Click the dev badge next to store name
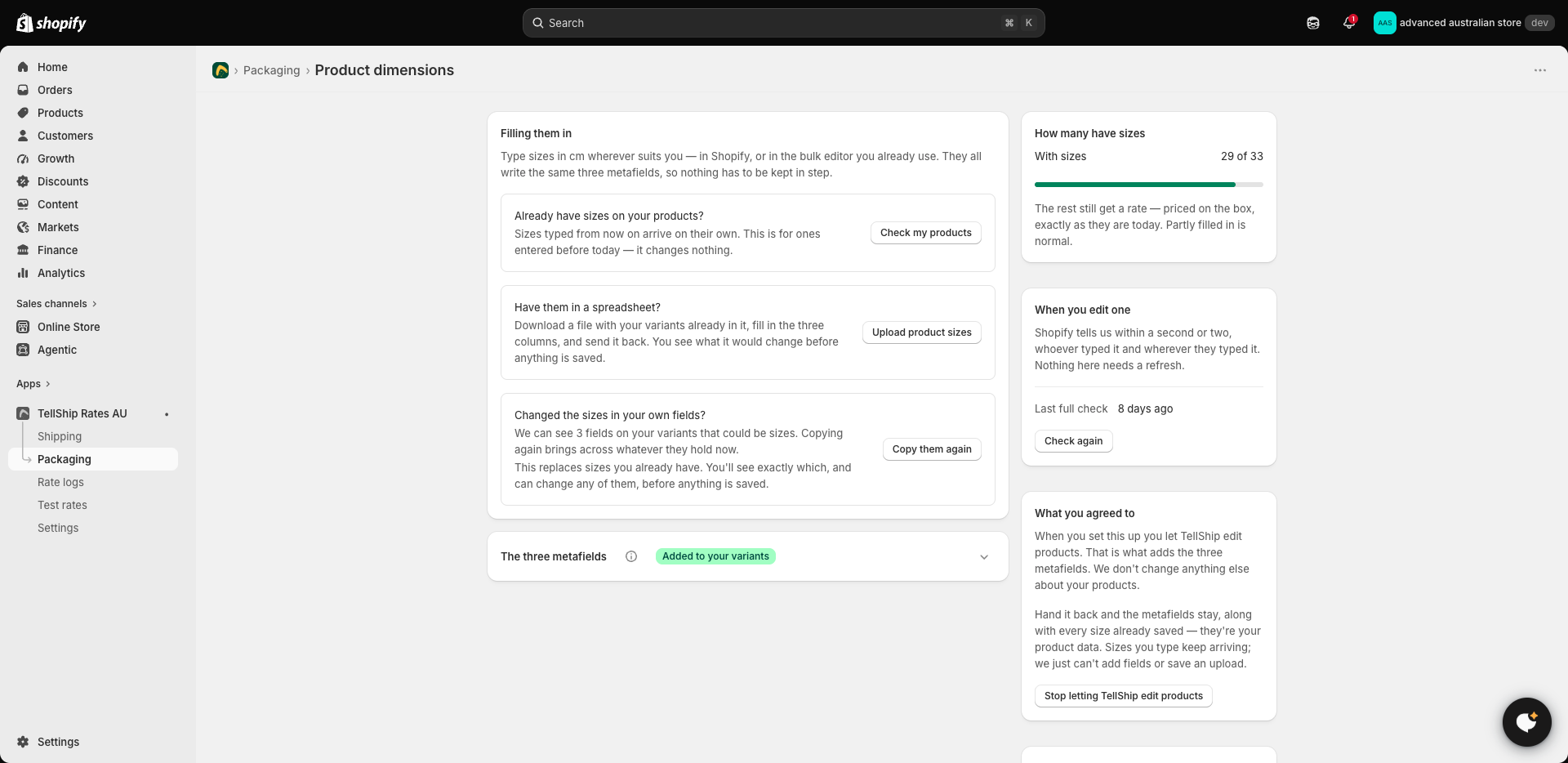The image size is (1568, 763). [x=1539, y=23]
